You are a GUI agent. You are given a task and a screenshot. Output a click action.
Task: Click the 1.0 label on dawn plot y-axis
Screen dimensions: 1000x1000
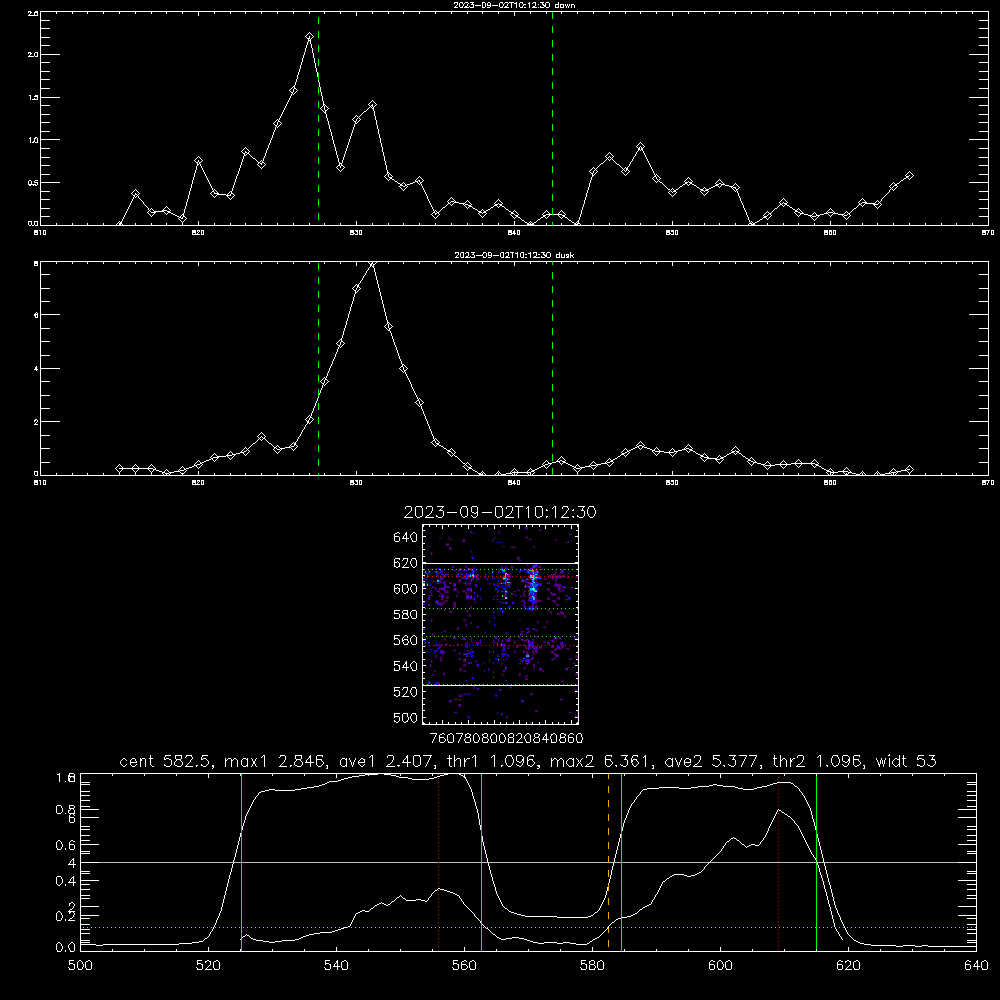coord(33,140)
